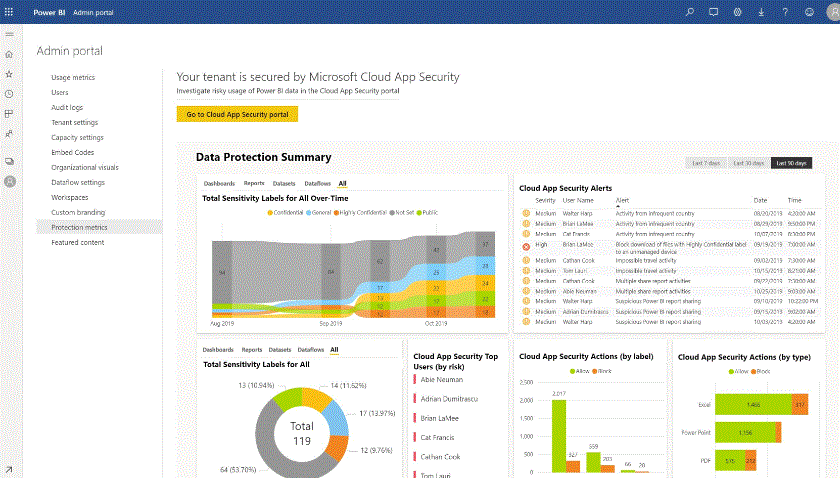840x478 pixels.
Task: Click Block download alert for Brian LaMee
Action: 680,248
